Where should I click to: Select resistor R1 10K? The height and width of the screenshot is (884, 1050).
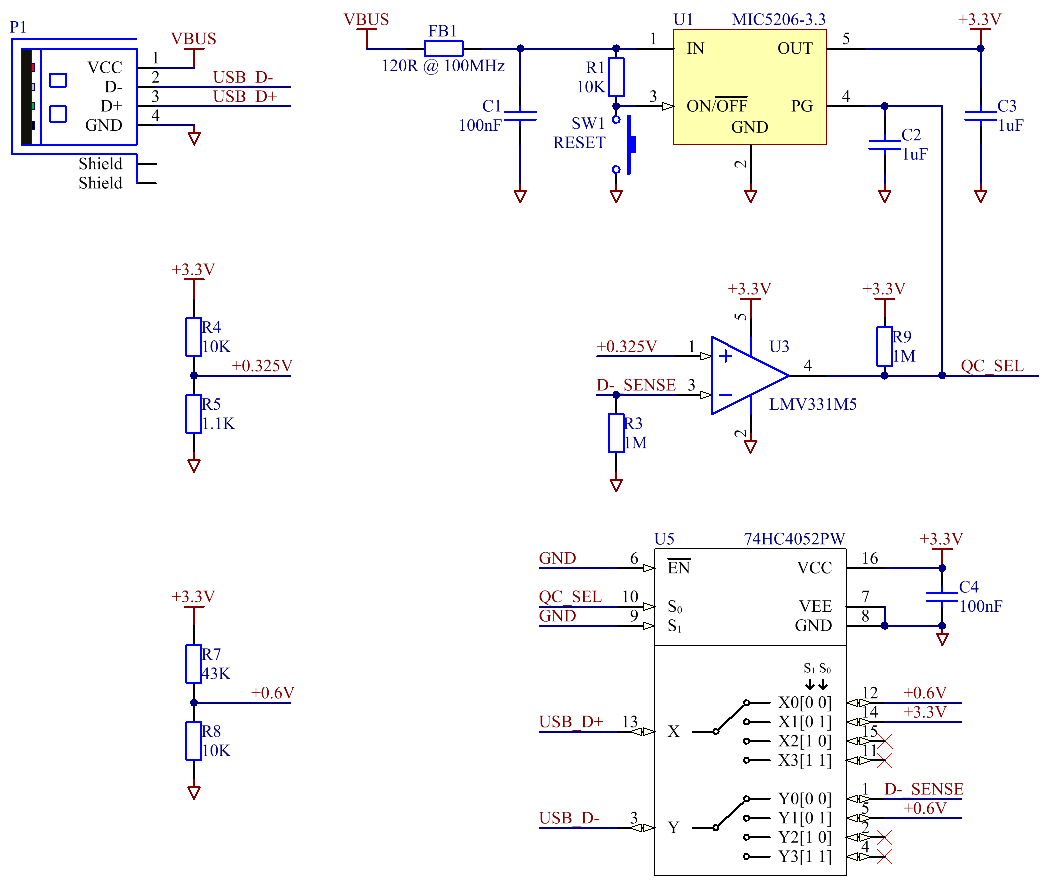pos(616,78)
